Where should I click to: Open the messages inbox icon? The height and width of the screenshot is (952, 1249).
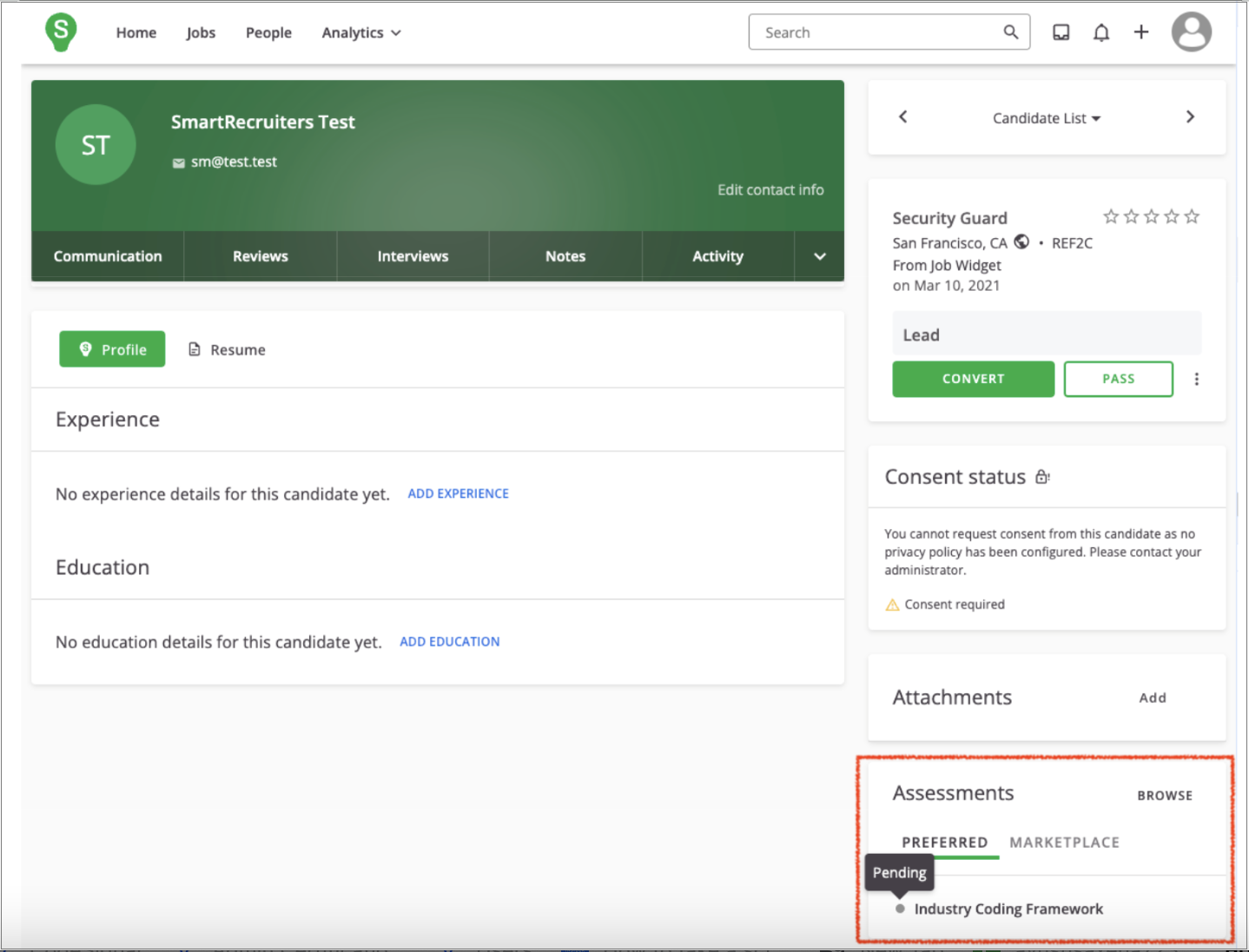click(x=1061, y=32)
